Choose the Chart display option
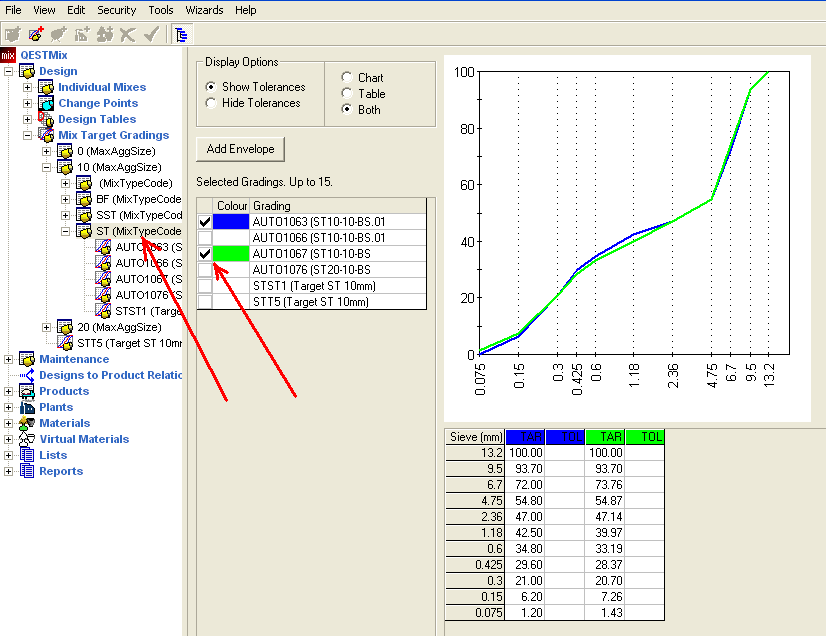Image resolution: width=826 pixels, height=636 pixels. [346, 78]
